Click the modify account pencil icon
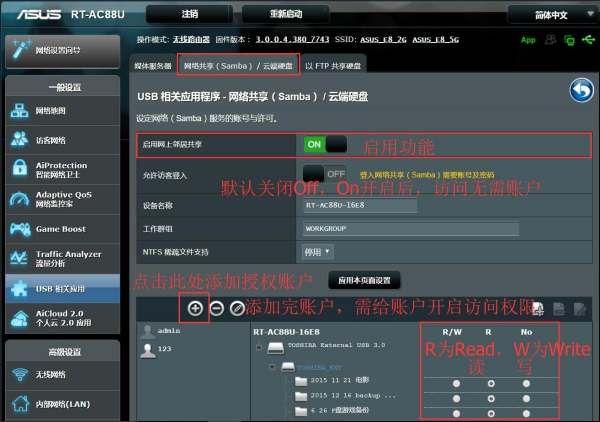 tap(237, 308)
